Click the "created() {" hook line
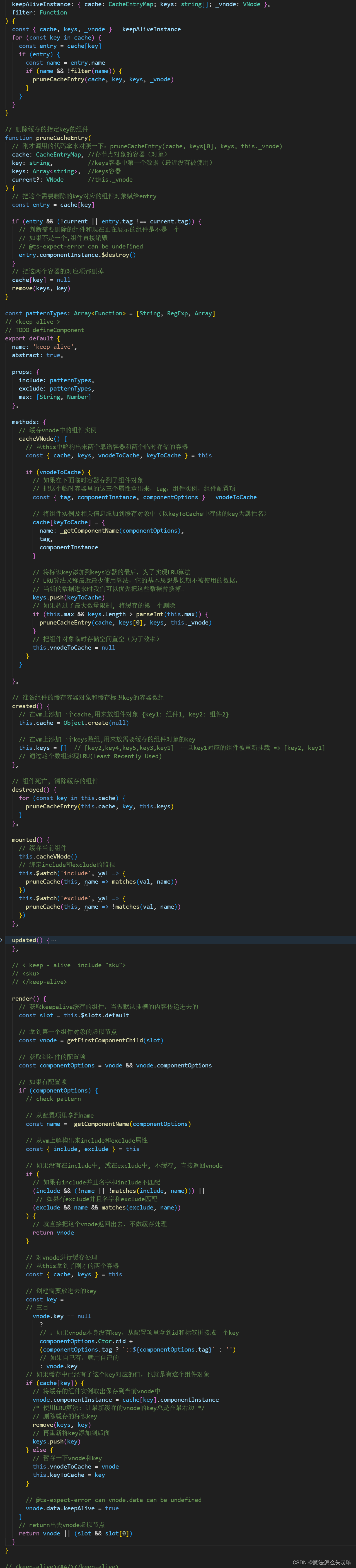This screenshot has height=1568, width=356. click(x=30, y=706)
